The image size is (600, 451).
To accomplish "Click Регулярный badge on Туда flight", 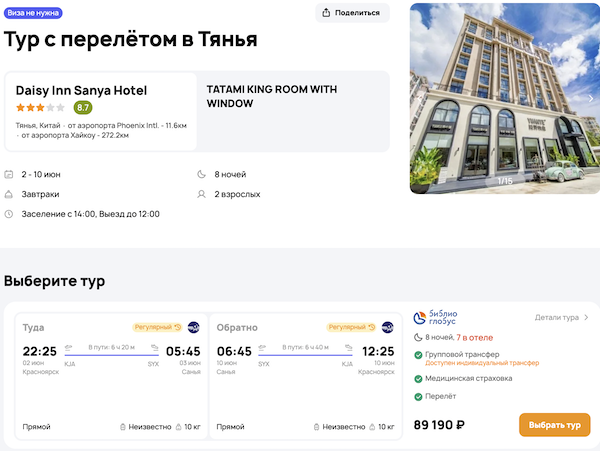I will click(x=156, y=327).
